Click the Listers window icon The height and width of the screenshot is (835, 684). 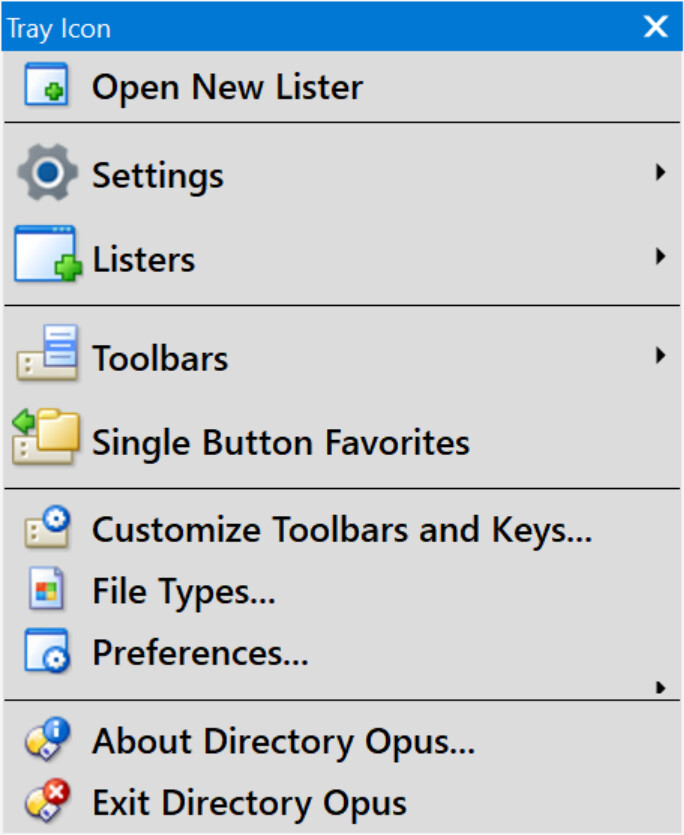click(x=46, y=256)
